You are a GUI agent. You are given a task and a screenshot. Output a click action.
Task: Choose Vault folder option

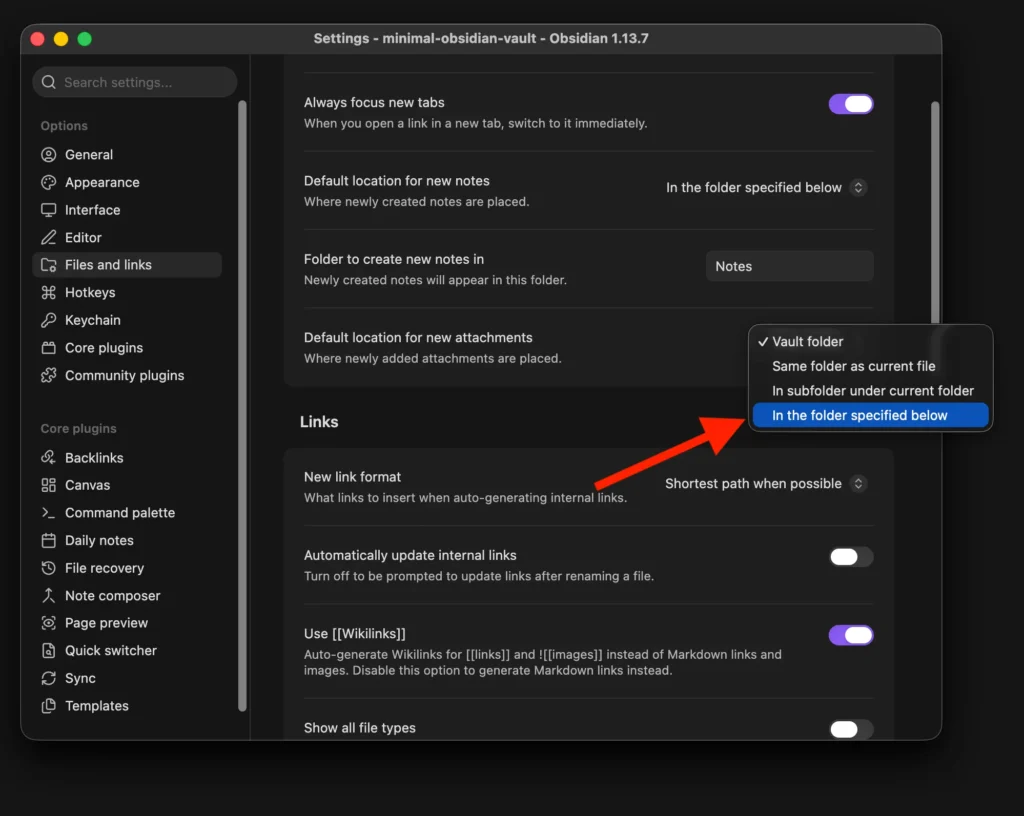pyautogui.click(x=871, y=341)
